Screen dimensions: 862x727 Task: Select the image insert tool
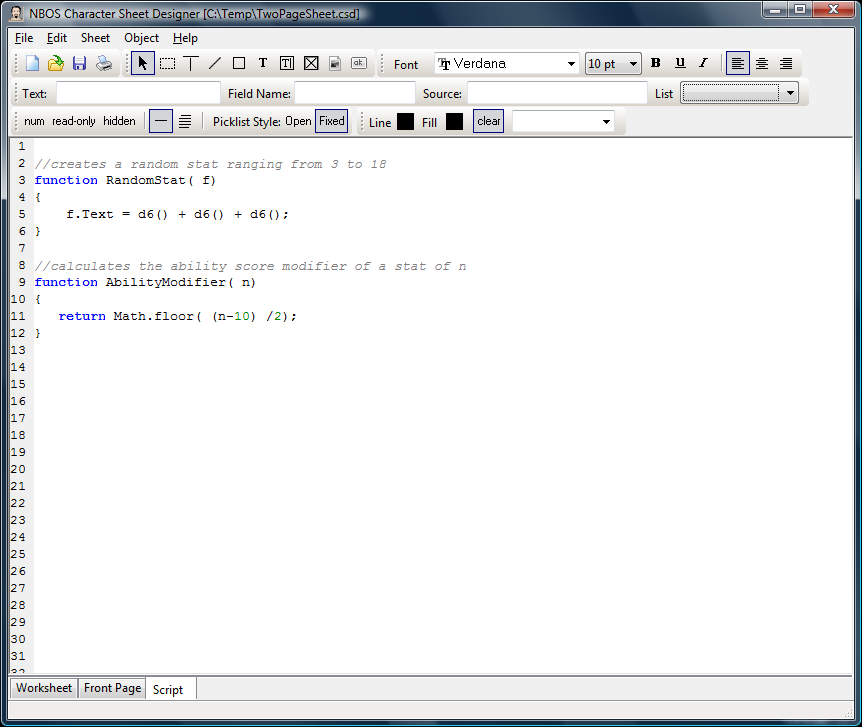click(x=335, y=64)
